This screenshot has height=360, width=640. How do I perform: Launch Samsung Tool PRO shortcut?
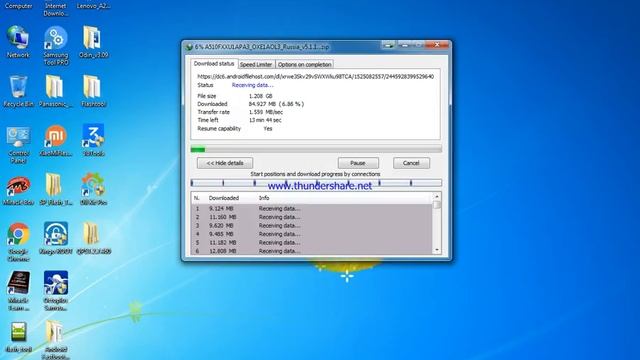(x=56, y=45)
